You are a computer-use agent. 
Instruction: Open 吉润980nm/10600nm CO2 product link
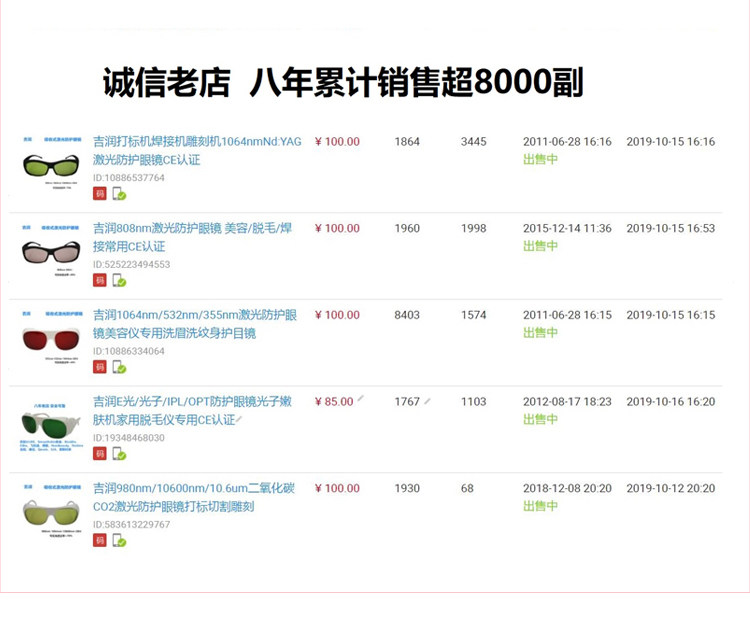coord(194,497)
